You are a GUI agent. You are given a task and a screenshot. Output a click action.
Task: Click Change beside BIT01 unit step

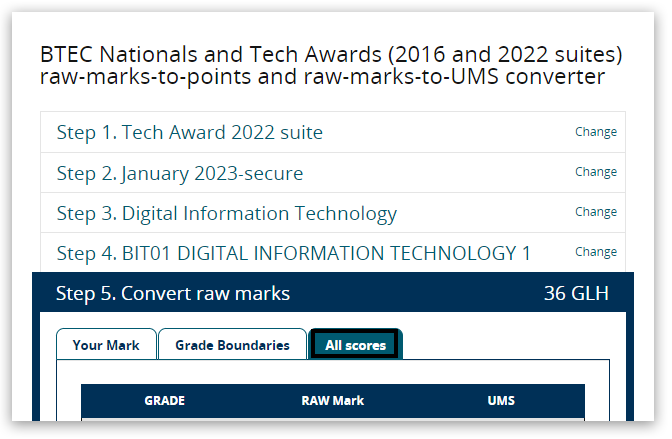[595, 252]
